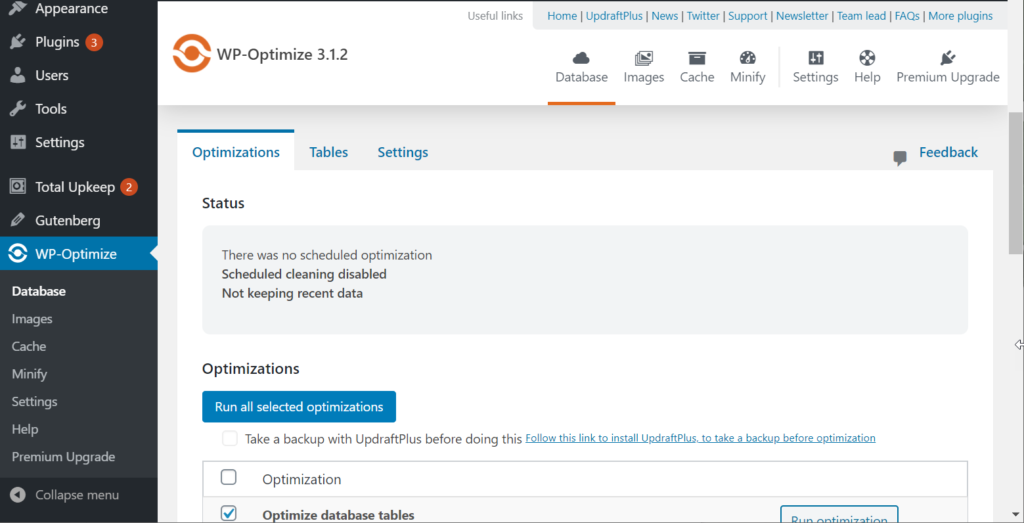Toggle the select-all Optimization checkbox
1024x523 pixels.
[228, 478]
